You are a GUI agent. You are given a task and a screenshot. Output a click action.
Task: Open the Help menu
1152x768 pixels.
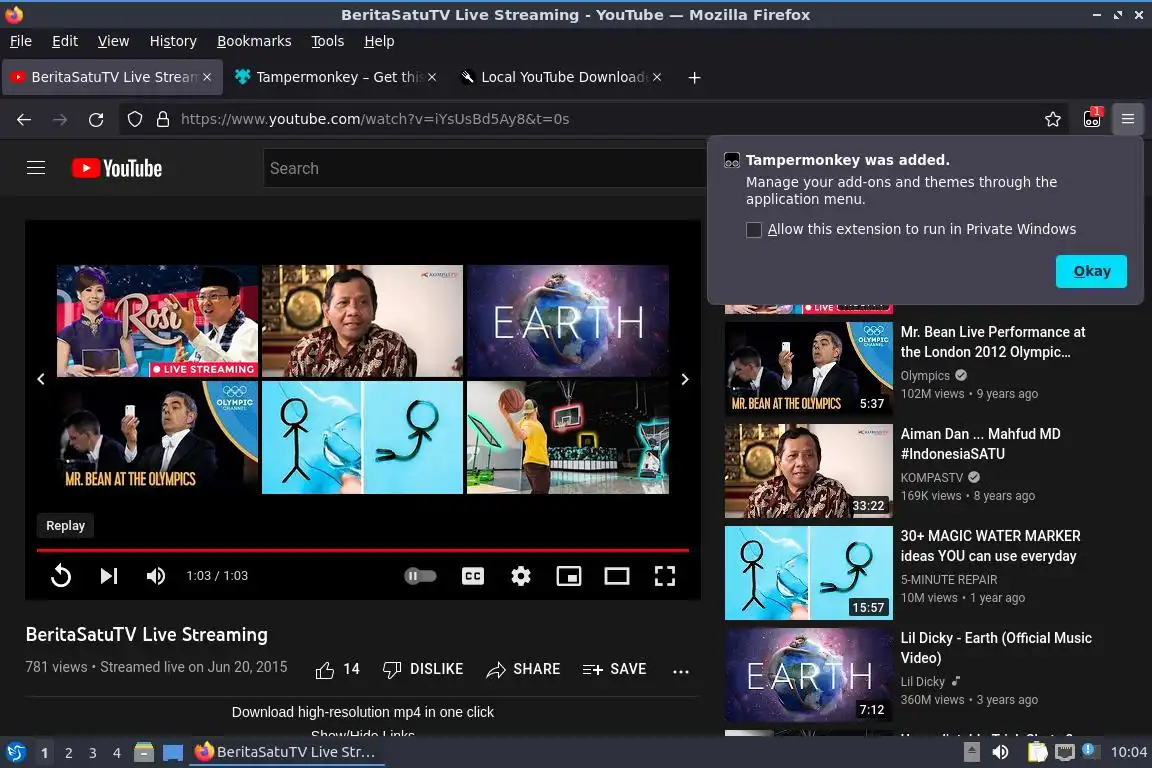tap(379, 41)
